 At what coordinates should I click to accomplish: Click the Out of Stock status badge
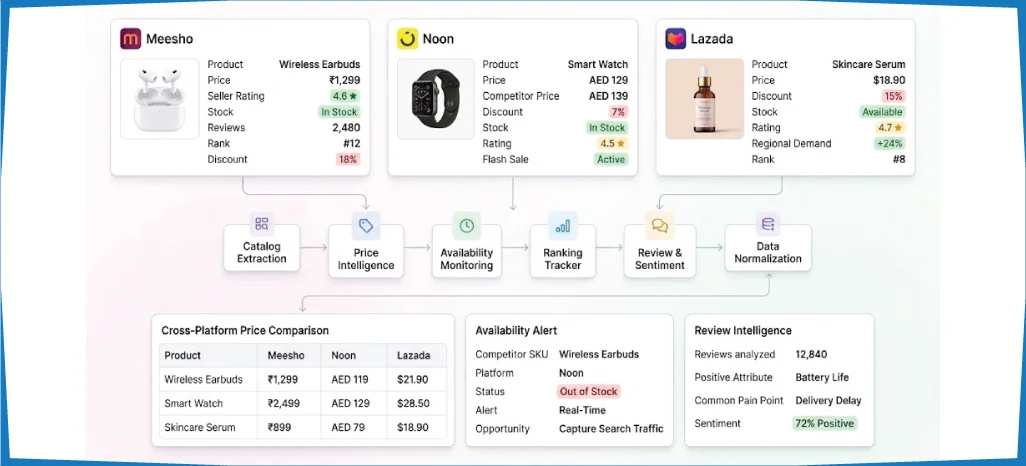coord(588,391)
